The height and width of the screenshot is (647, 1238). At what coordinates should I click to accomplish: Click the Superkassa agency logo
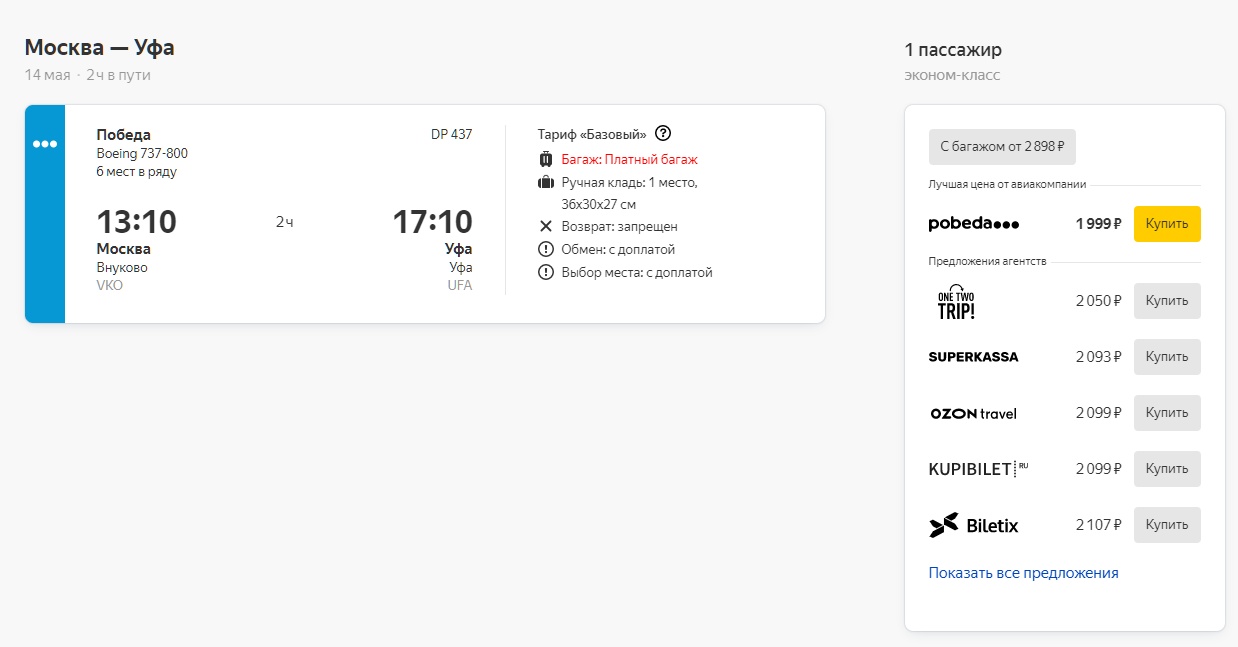point(973,357)
